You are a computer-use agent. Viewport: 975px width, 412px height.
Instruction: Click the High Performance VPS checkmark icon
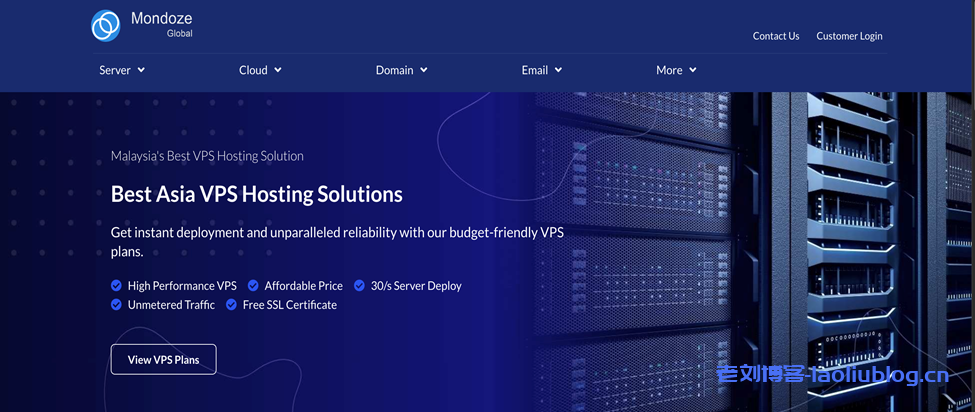pos(116,286)
